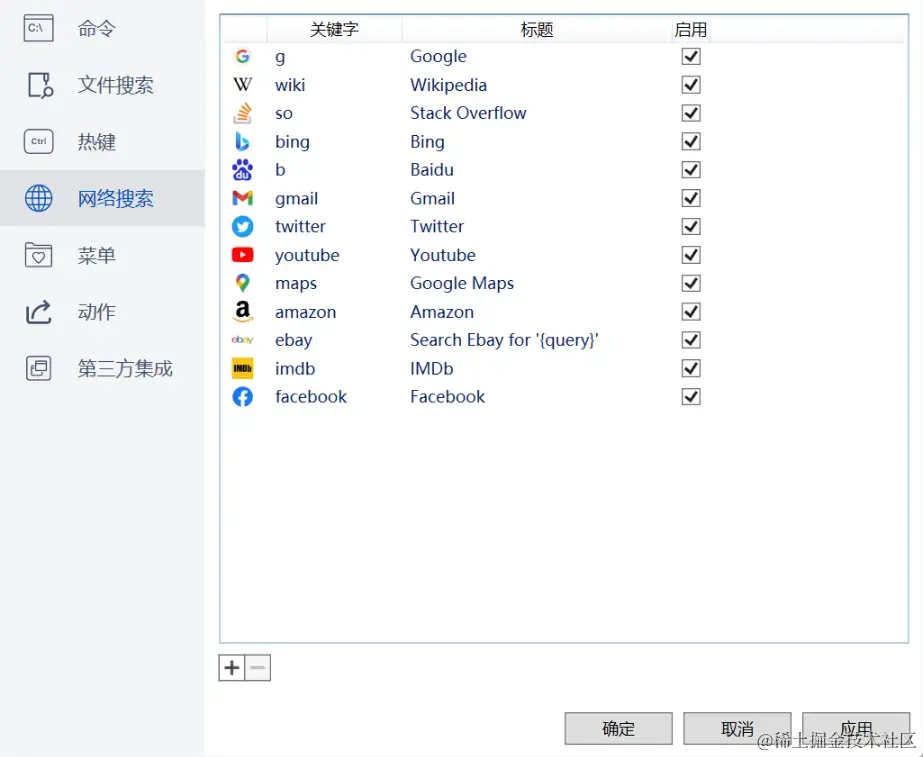The height and width of the screenshot is (757, 923).
Task: Confirm with the 确定 button
Action: (619, 729)
